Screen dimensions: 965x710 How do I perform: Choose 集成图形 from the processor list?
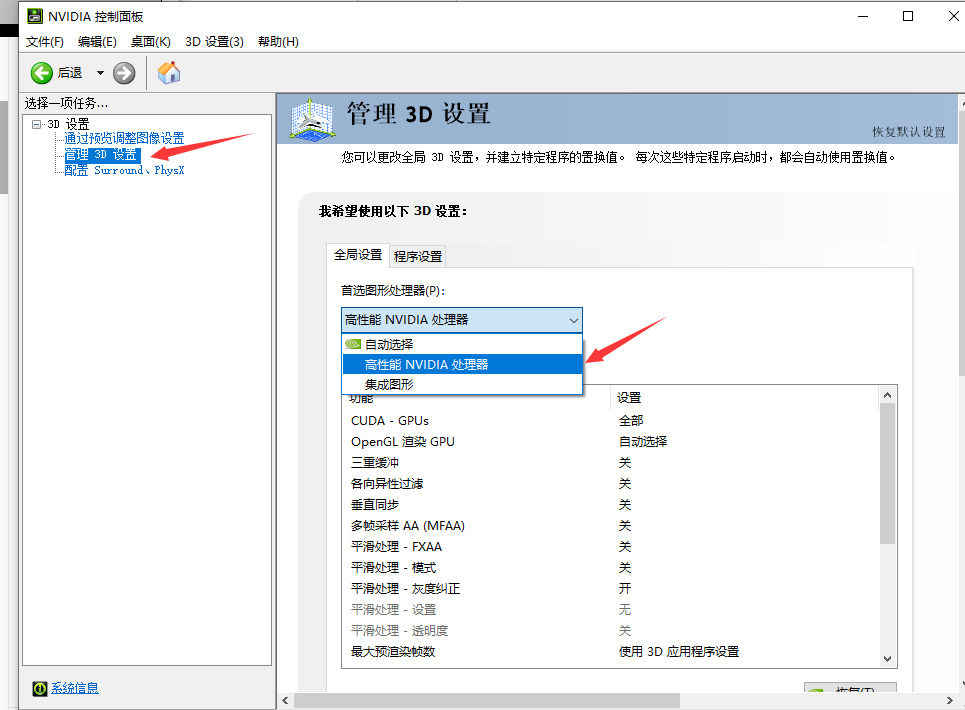coord(462,384)
